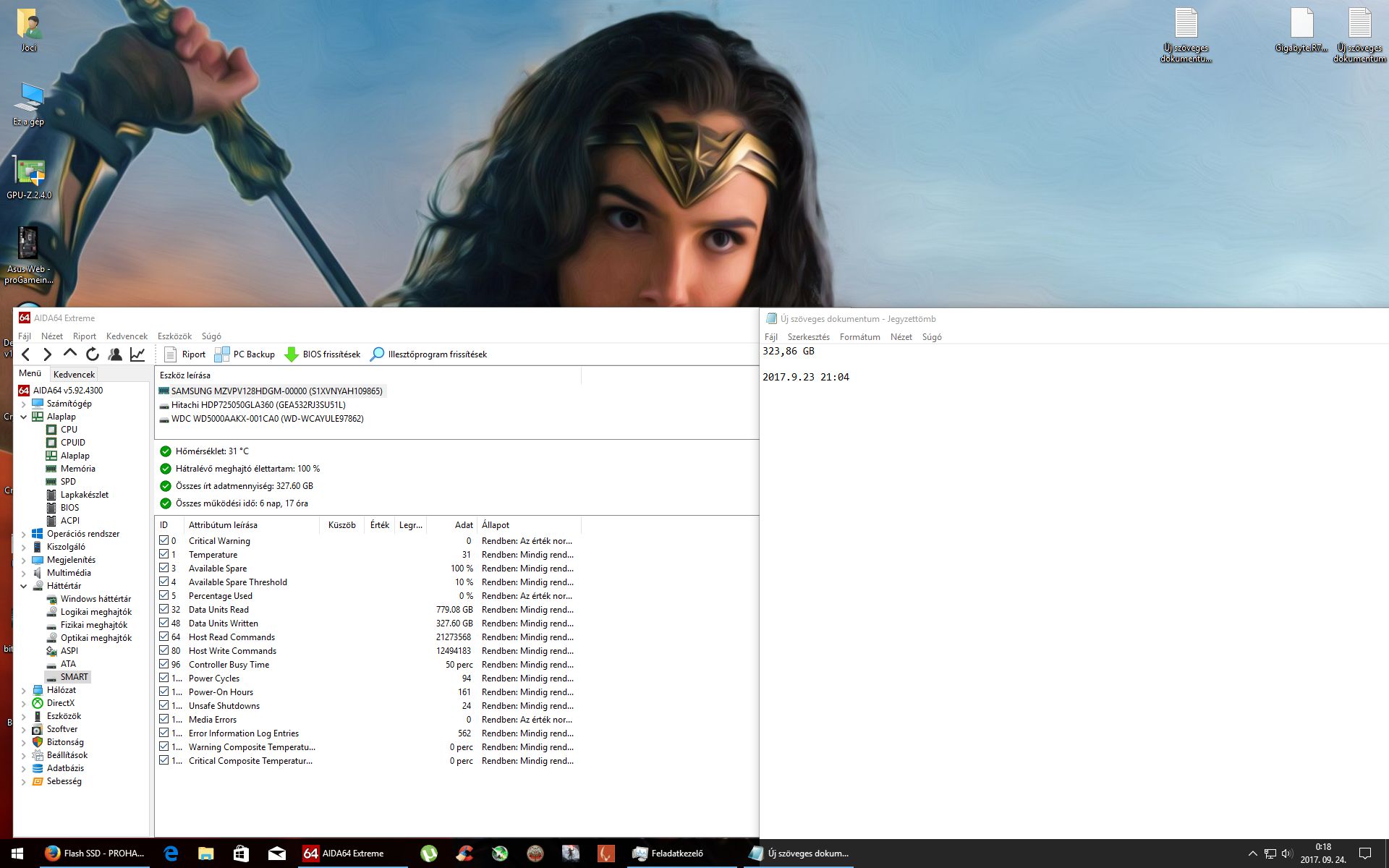Toggle the Data Units Written checkbox

164,623
